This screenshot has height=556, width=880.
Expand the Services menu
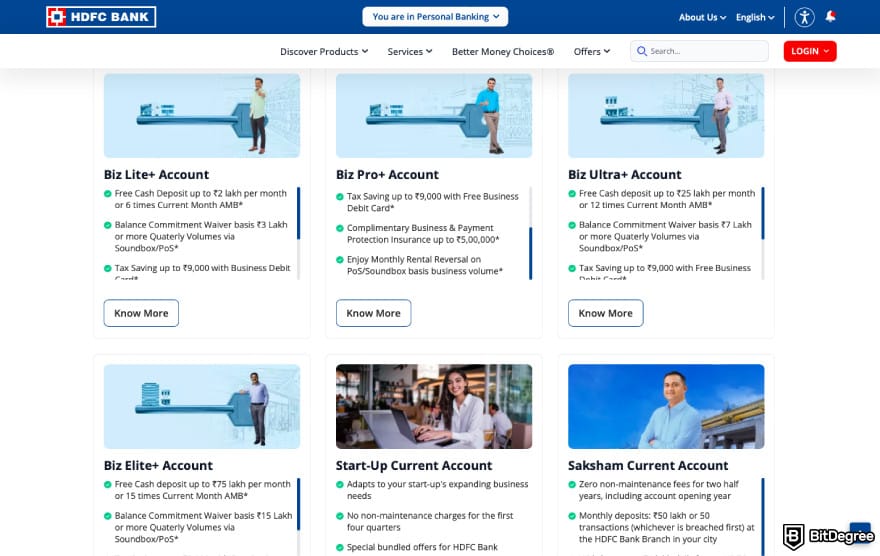[410, 52]
